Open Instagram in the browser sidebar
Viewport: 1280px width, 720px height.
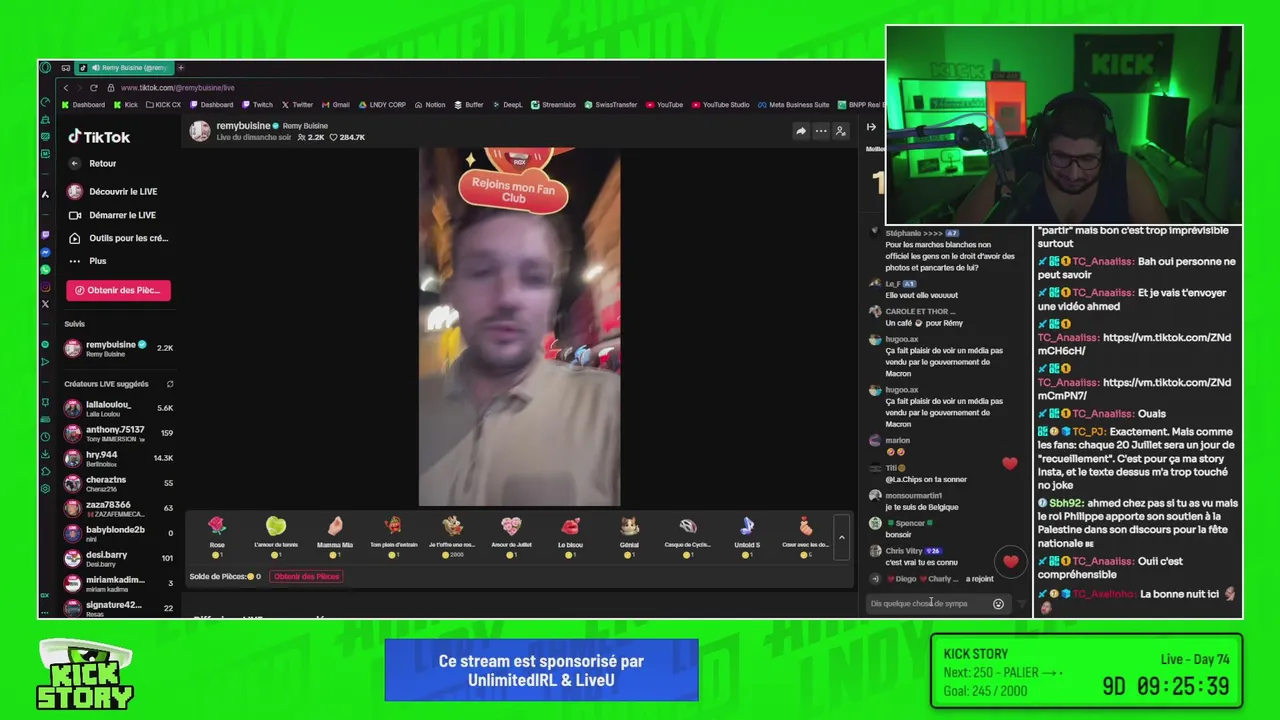coord(45,287)
